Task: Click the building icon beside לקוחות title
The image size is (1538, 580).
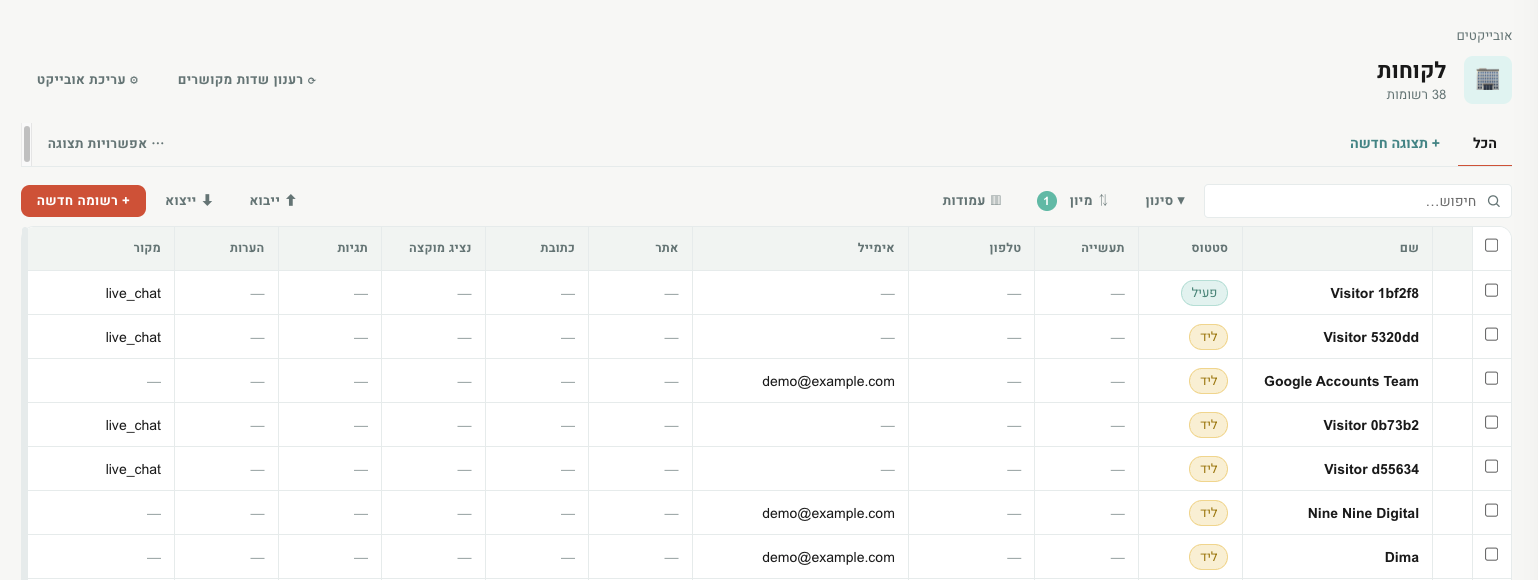Action: (x=1488, y=80)
